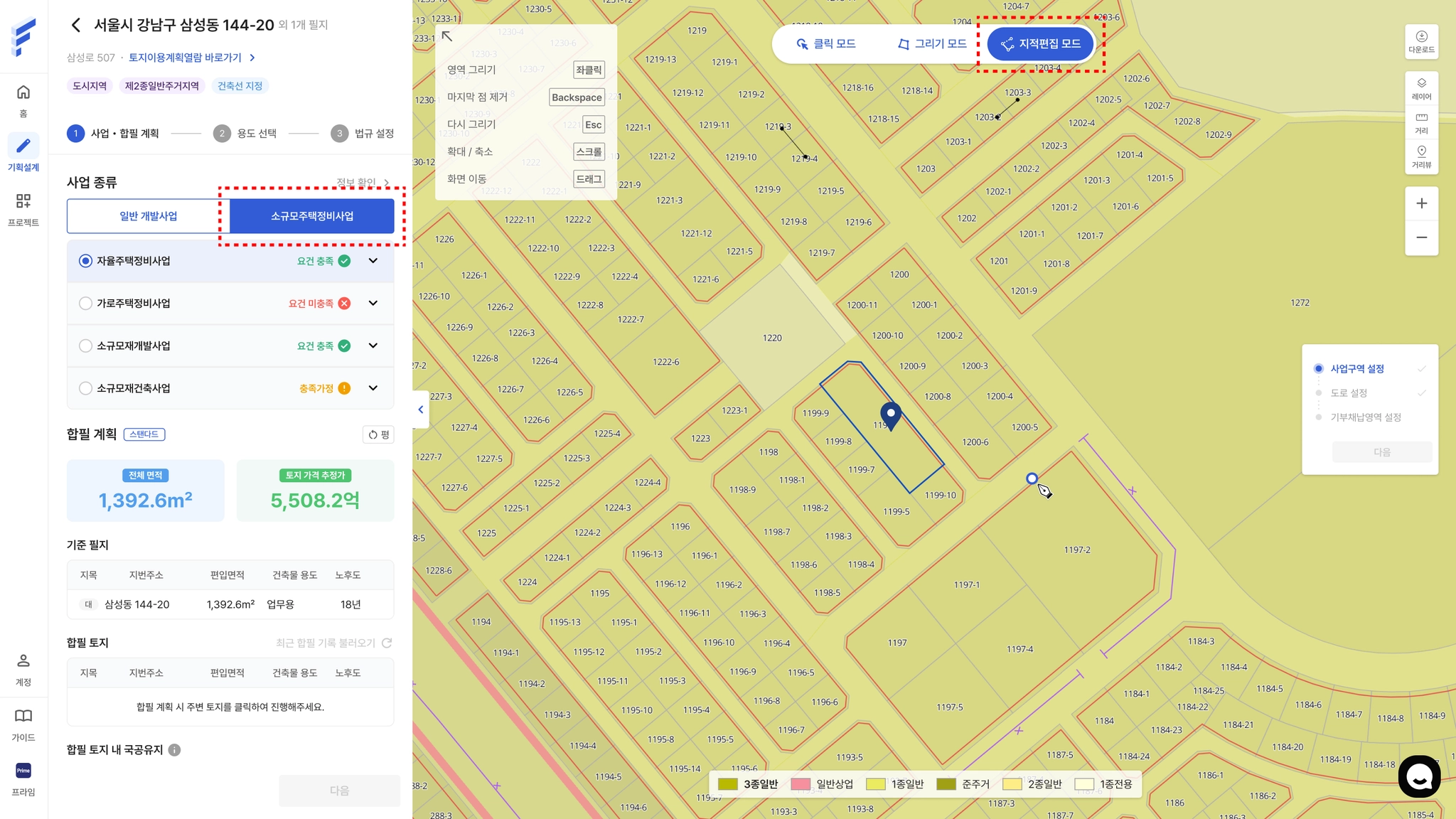This screenshot has height=819, width=1456.
Task: Open the chat support bubble
Action: [x=1419, y=776]
